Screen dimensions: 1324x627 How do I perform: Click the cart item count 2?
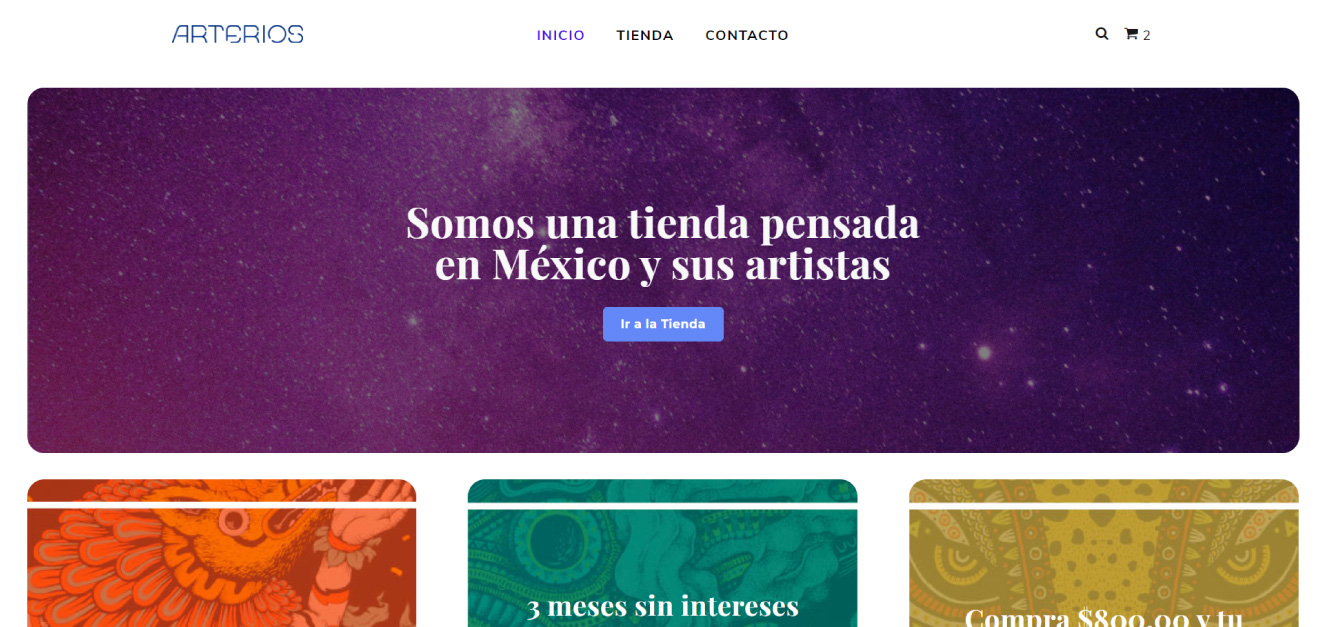pos(1147,35)
